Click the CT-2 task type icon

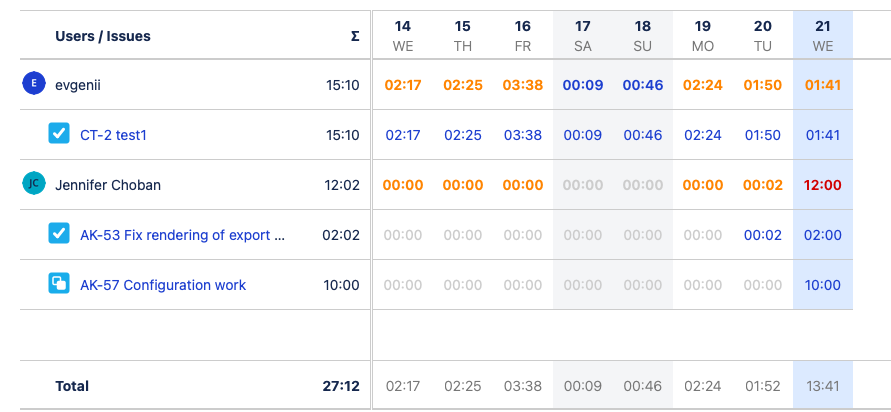pos(59,134)
